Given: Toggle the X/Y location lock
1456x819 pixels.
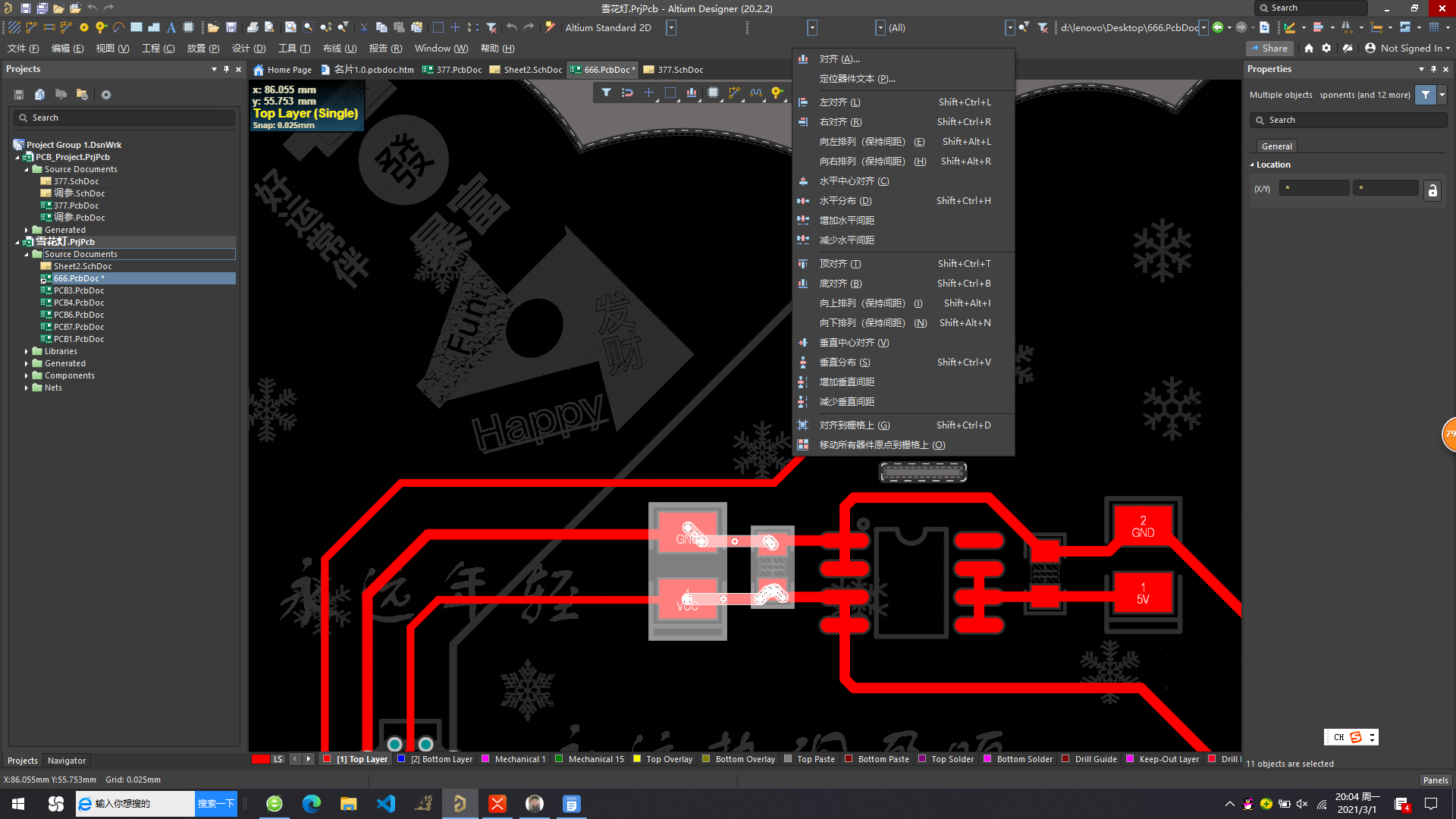Looking at the screenshot, I should pyautogui.click(x=1432, y=190).
